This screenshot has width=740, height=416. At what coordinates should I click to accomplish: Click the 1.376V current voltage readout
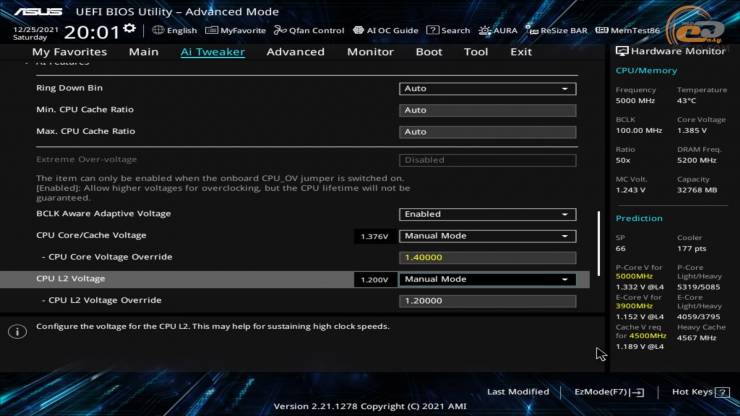click(374, 237)
